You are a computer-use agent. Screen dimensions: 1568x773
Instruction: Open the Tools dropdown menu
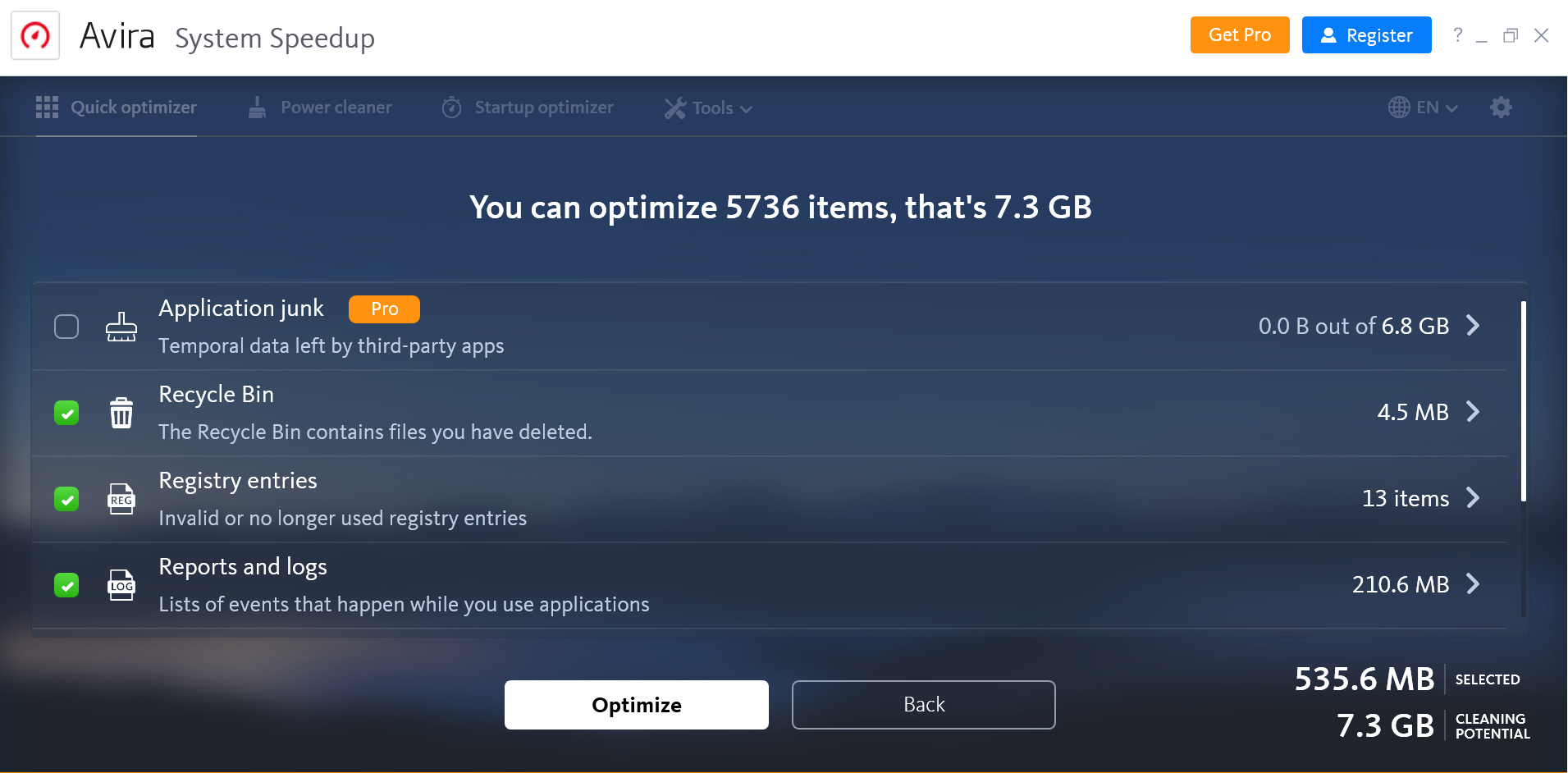[x=709, y=108]
